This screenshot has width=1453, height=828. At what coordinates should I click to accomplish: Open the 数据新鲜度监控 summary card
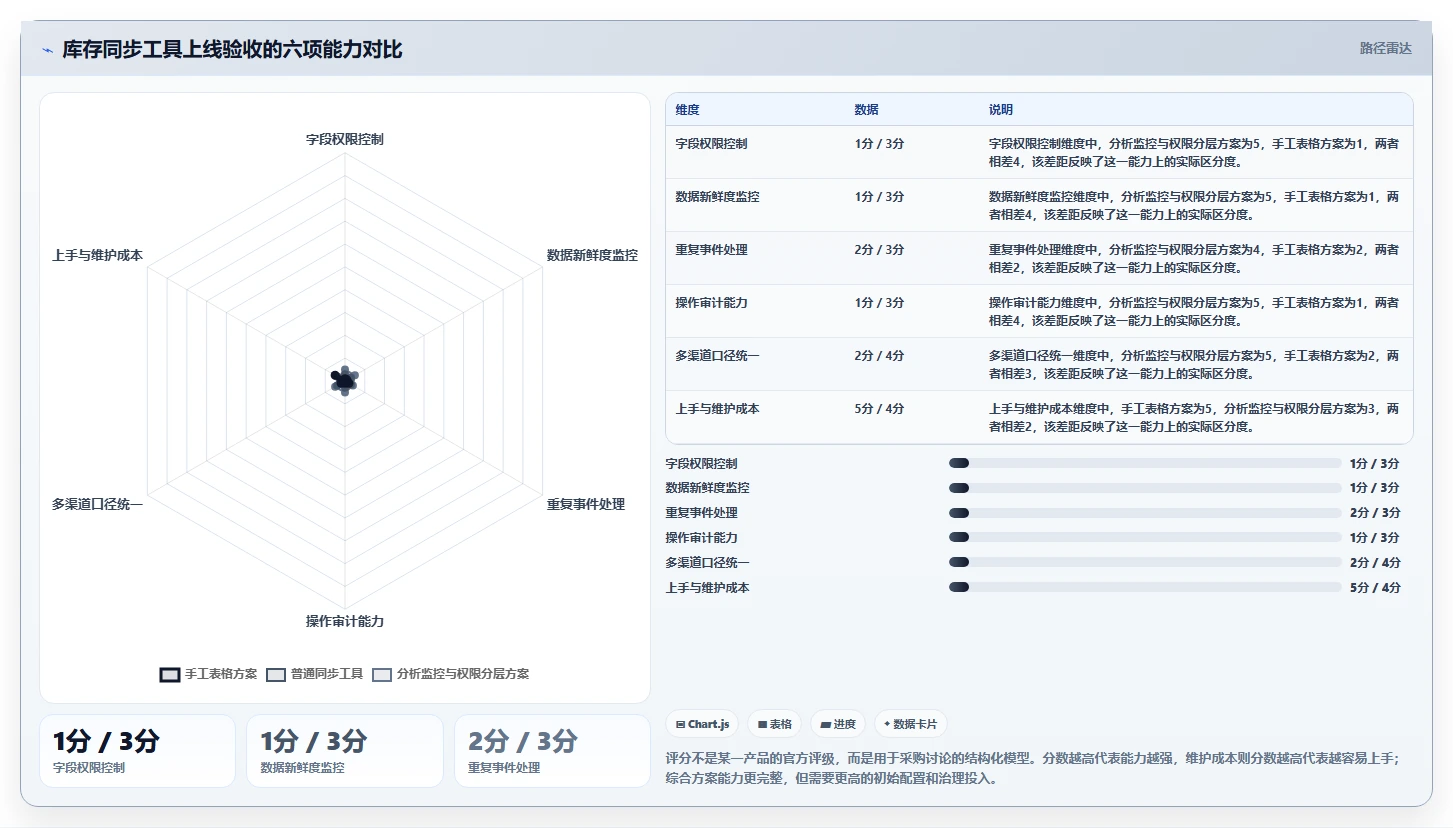[x=345, y=751]
